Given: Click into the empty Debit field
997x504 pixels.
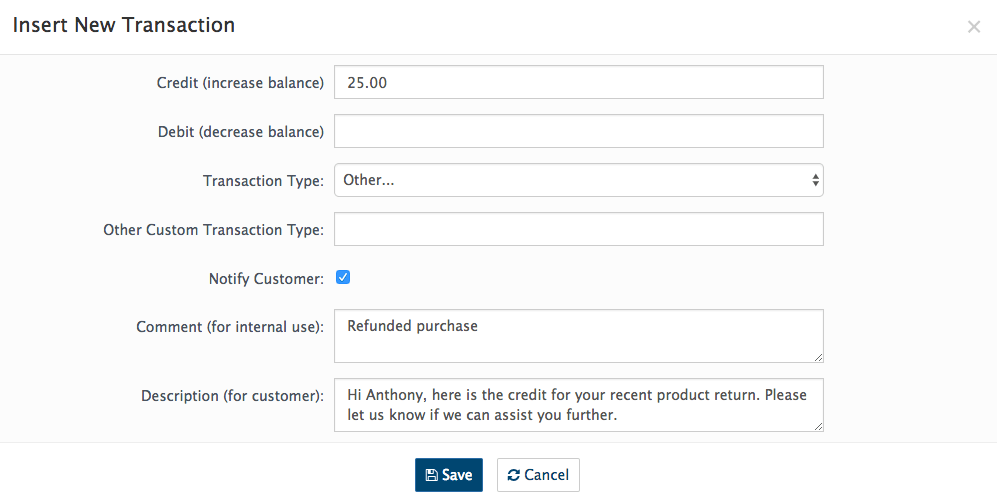Looking at the screenshot, I should coord(579,131).
